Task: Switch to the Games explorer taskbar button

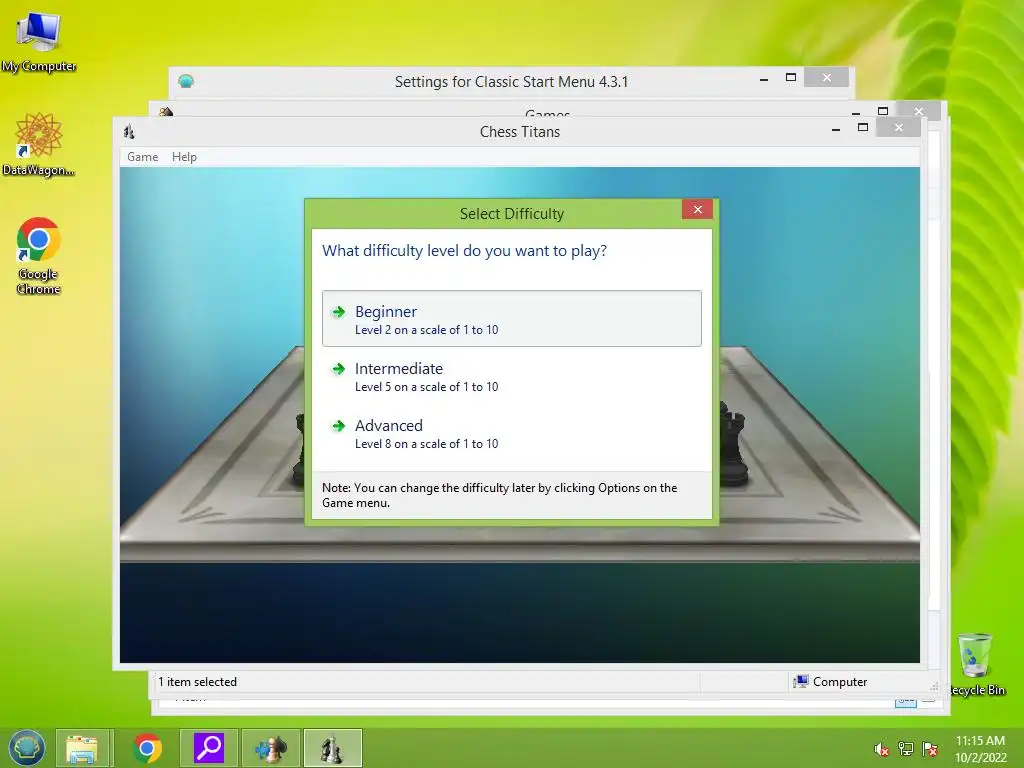Action: point(271,748)
